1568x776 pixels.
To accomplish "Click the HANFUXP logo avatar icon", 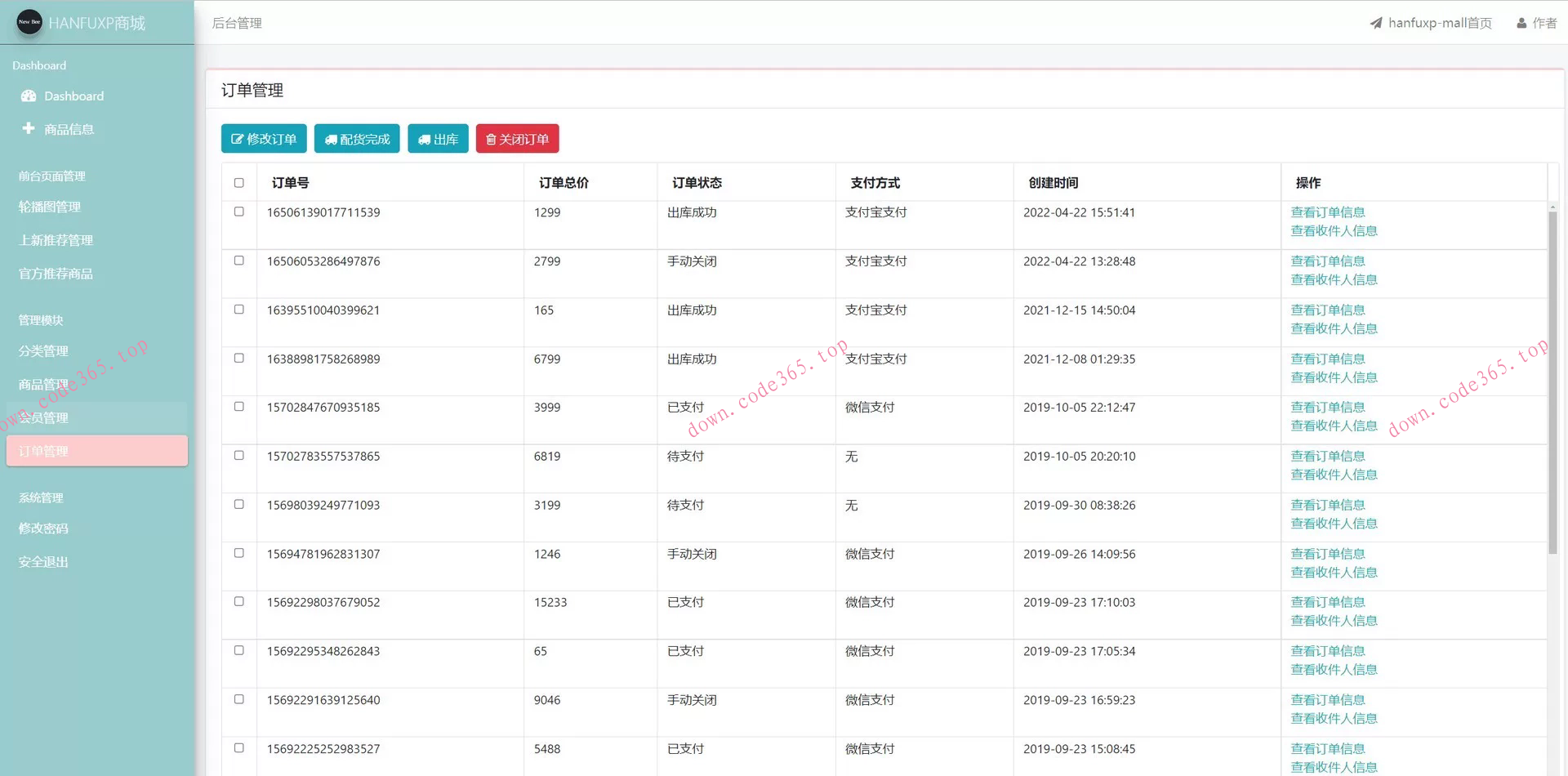I will click(29, 22).
